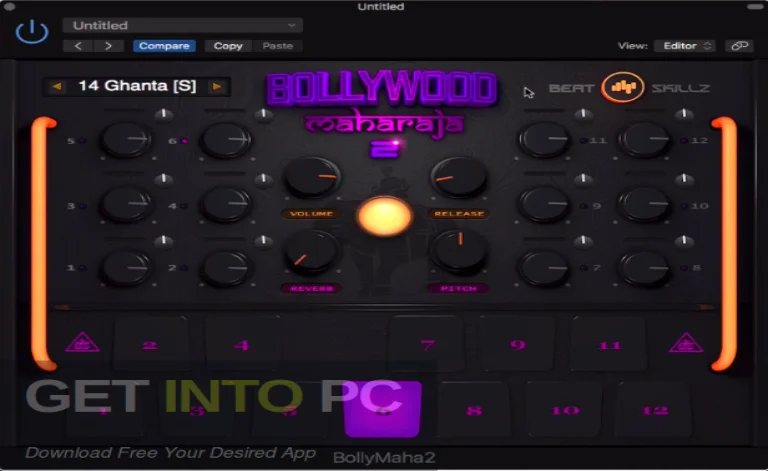768x471 pixels.
Task: Adjust the large knob for channel 8
Action: coord(645,268)
